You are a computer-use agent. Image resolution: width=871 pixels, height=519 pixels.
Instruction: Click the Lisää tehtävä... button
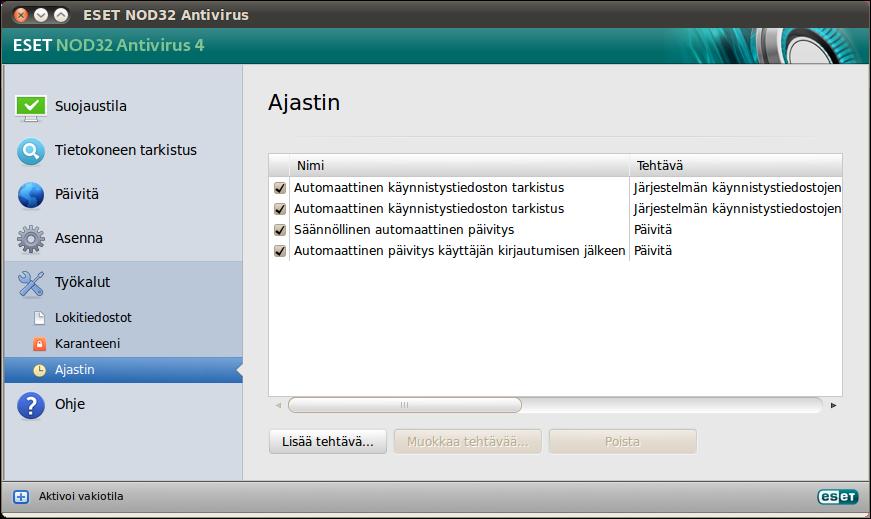coord(328,442)
